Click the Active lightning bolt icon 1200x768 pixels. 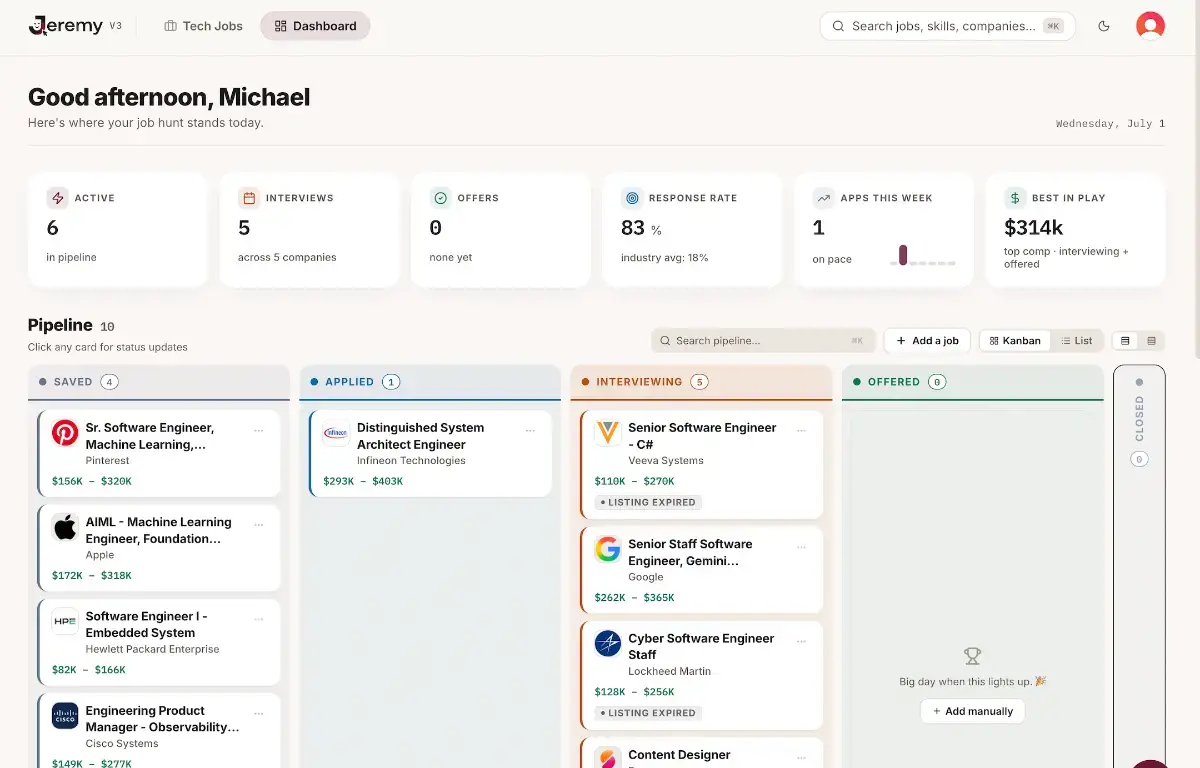point(57,198)
